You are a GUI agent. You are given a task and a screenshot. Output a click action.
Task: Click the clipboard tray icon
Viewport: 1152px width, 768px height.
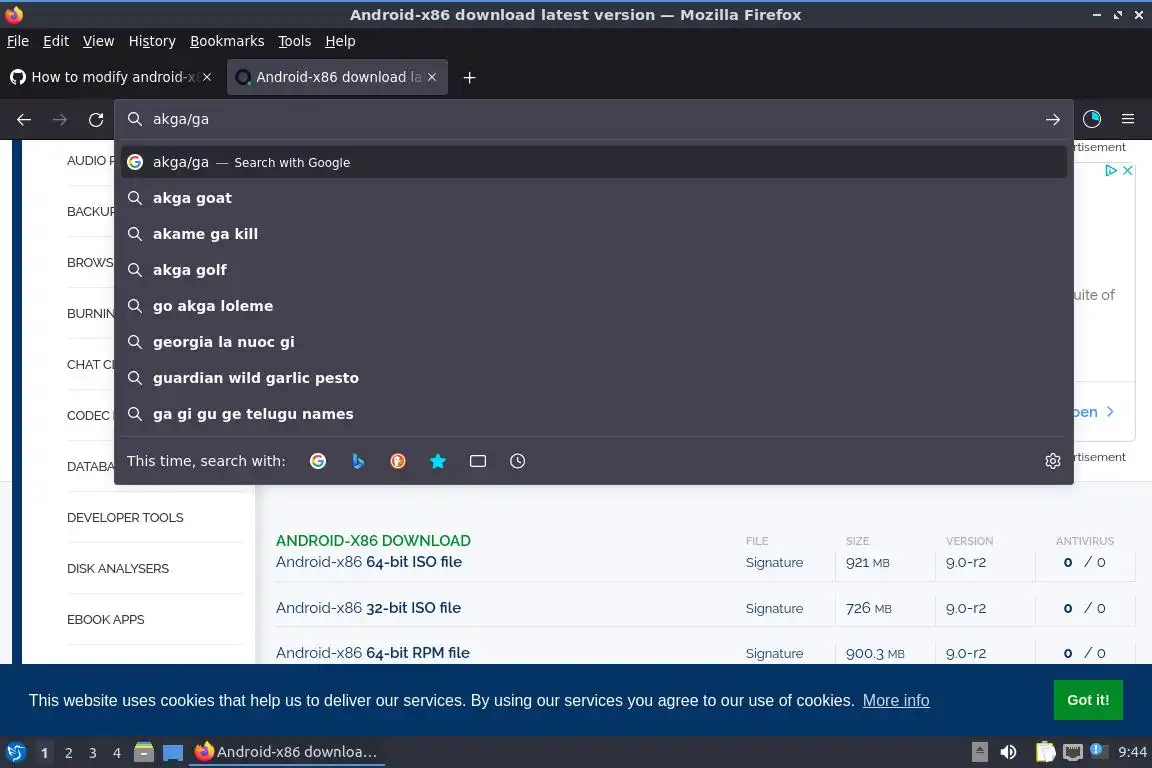tap(1045, 752)
